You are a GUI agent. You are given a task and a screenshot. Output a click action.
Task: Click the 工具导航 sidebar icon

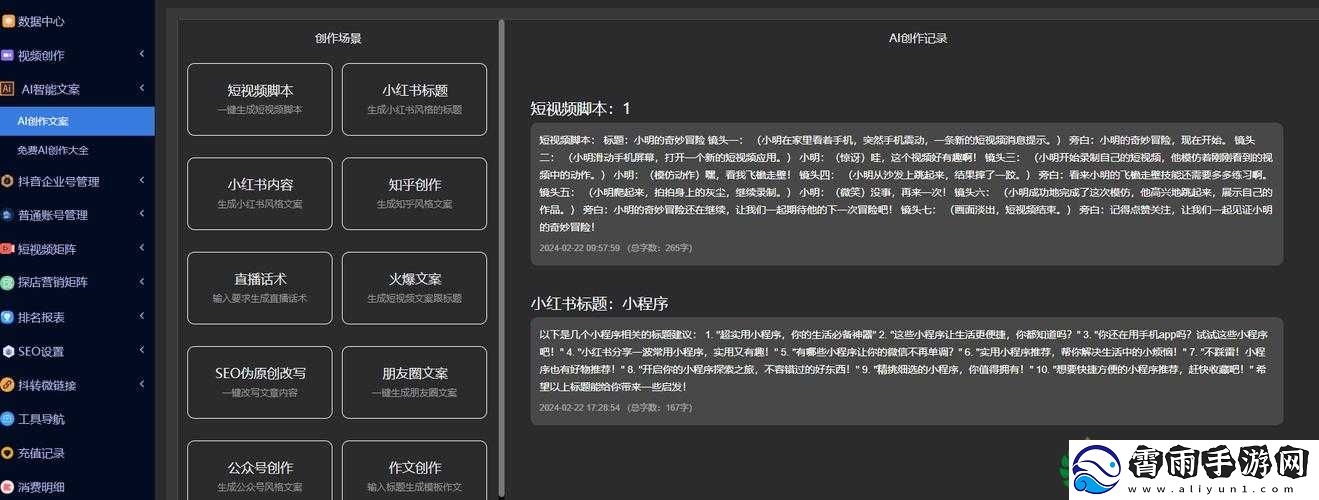pos(8,419)
